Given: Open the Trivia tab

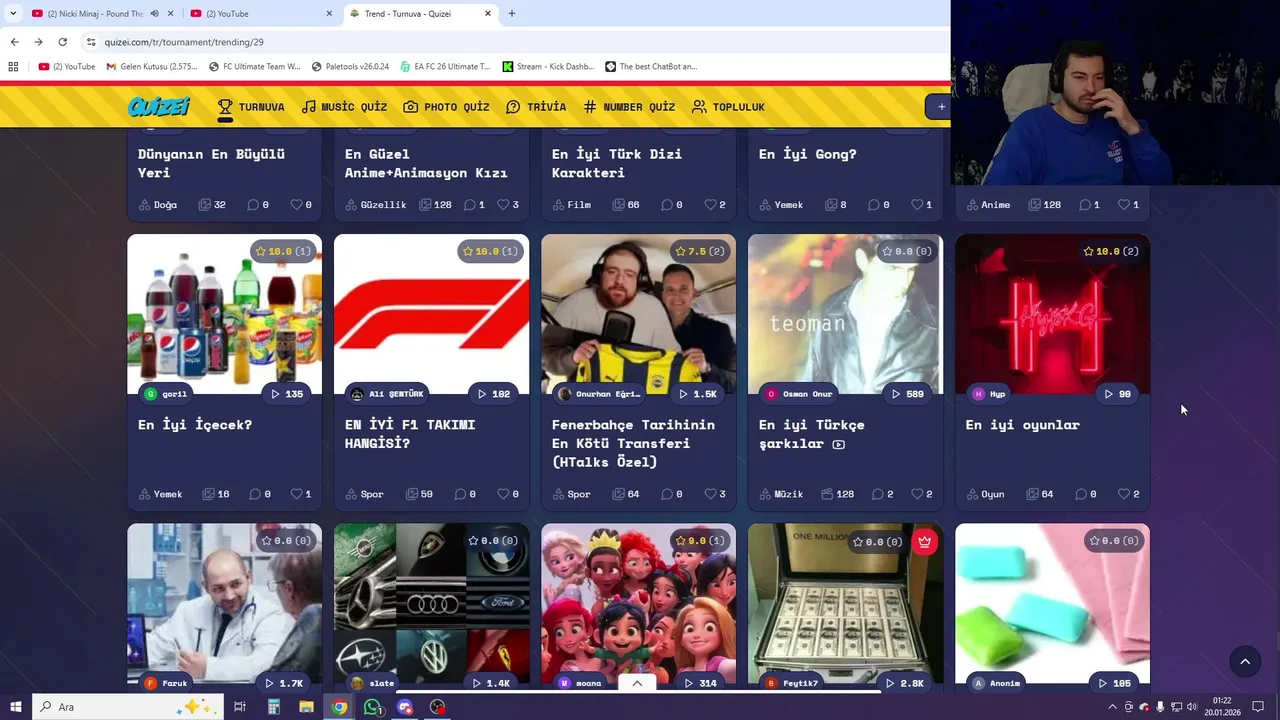Looking at the screenshot, I should pos(536,107).
